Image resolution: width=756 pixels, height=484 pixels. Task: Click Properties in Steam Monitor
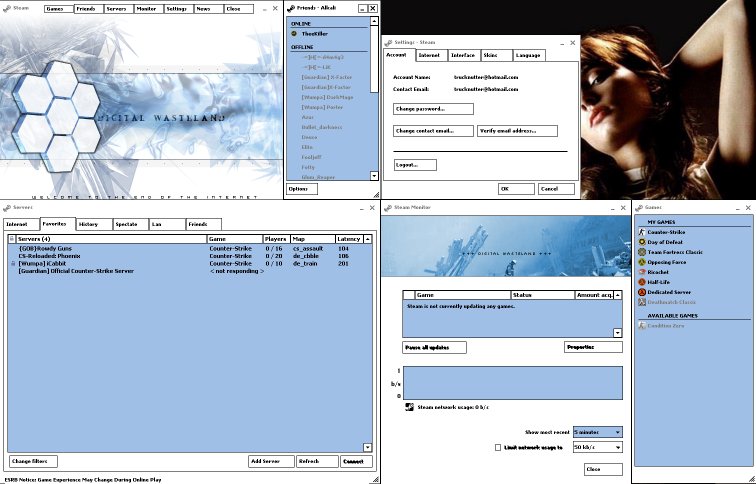593,347
